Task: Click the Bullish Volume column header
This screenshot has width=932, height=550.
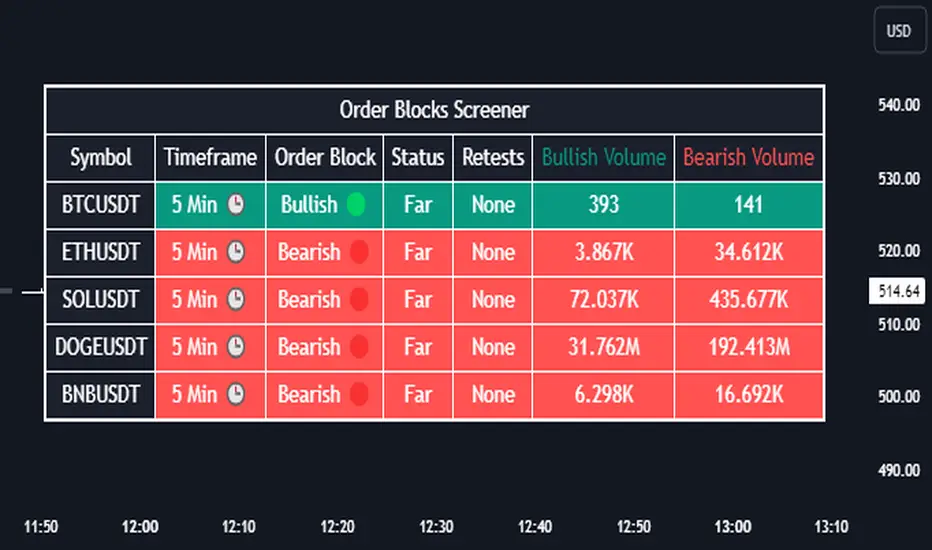Action: (603, 157)
